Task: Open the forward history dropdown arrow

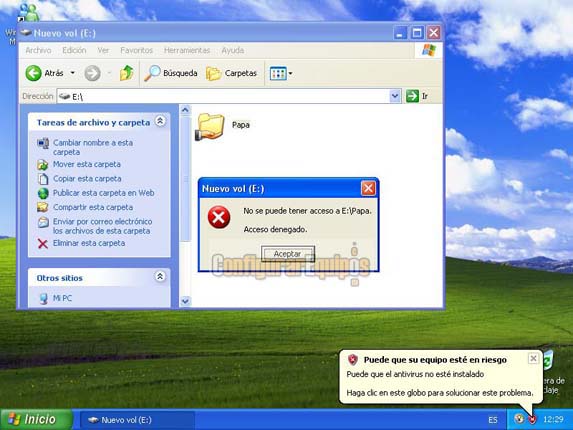Action: point(109,73)
